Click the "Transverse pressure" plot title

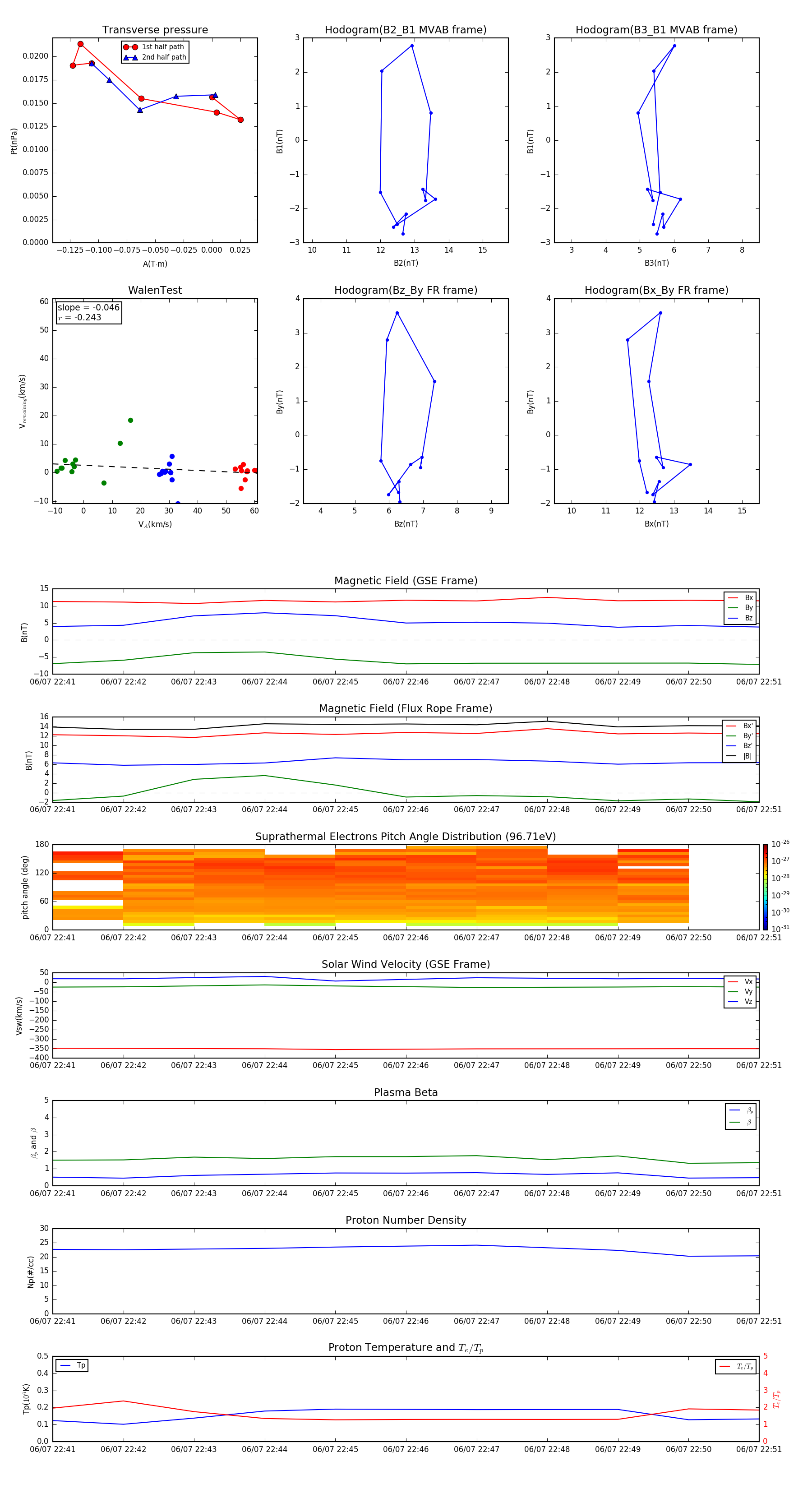(155, 29)
